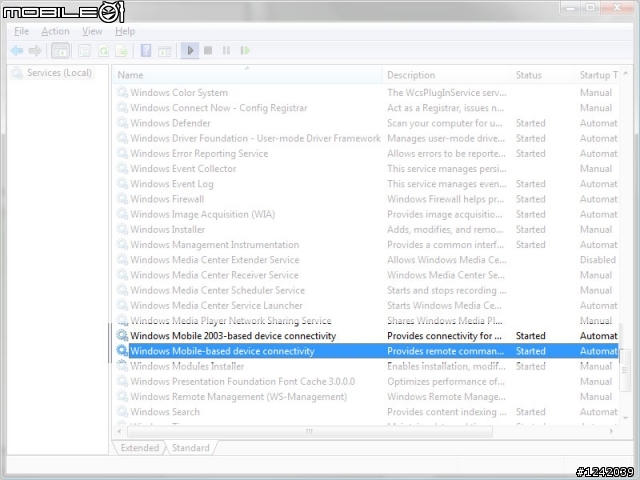
Task: Switch to the Extended tab
Action: point(140,448)
